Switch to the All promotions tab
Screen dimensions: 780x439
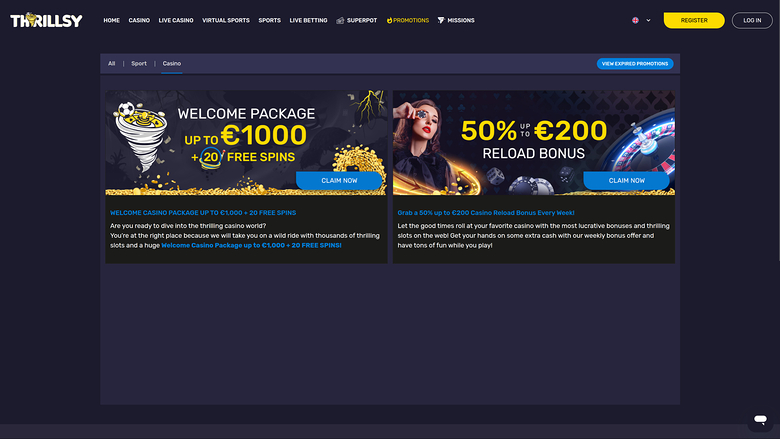coord(111,64)
